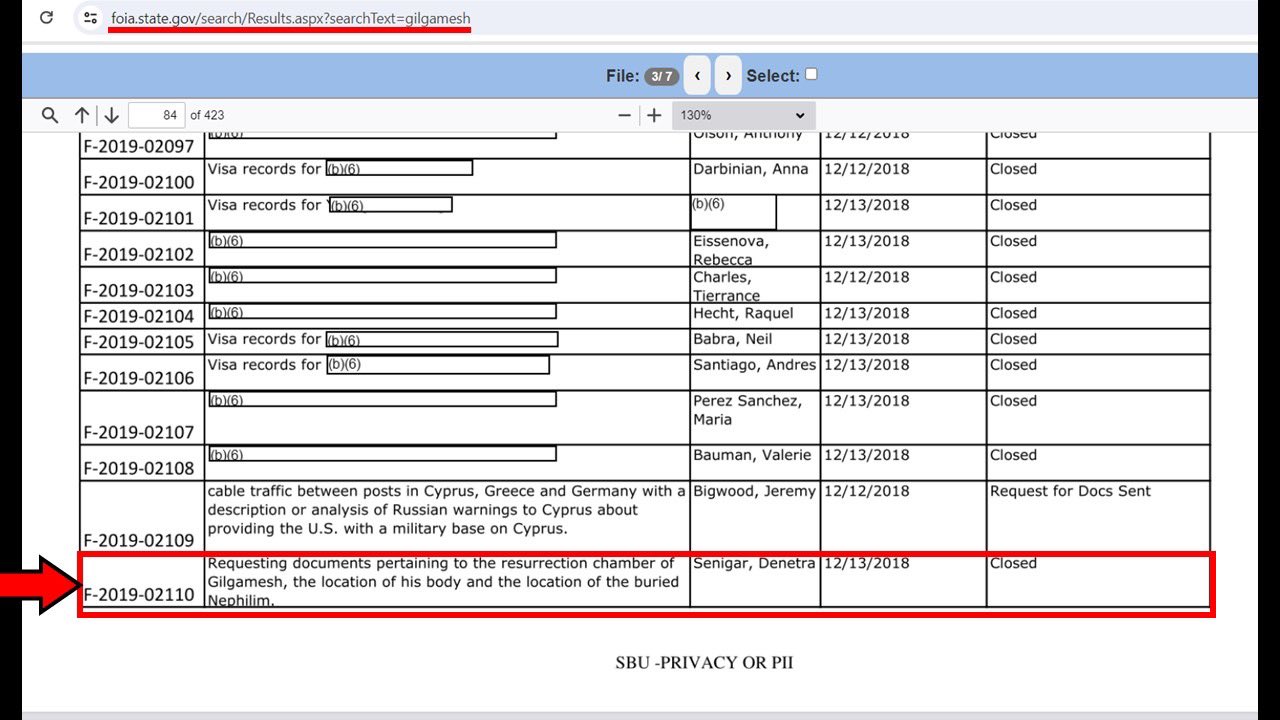Tick the Select checkbox
The image size is (1280, 720).
click(x=811, y=74)
